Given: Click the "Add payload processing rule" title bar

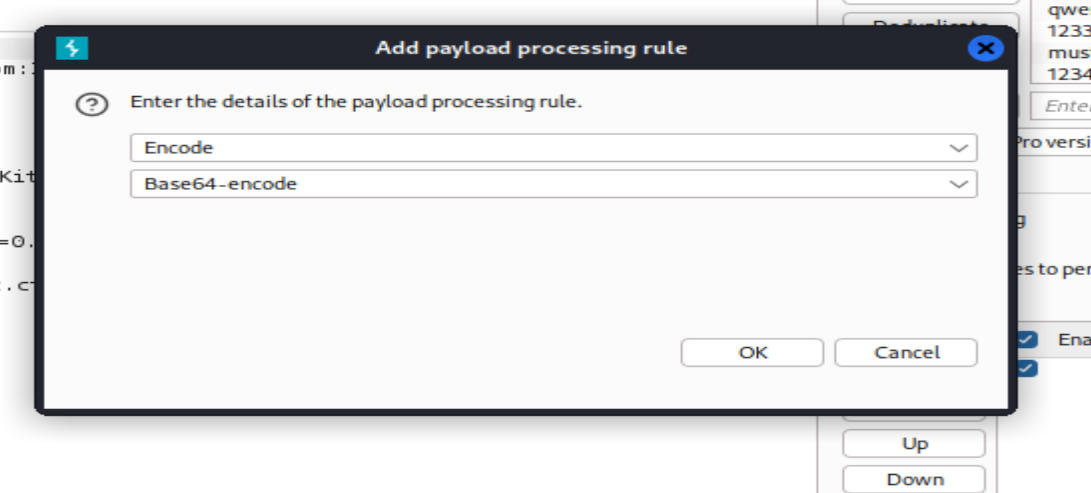Looking at the screenshot, I should click(530, 48).
